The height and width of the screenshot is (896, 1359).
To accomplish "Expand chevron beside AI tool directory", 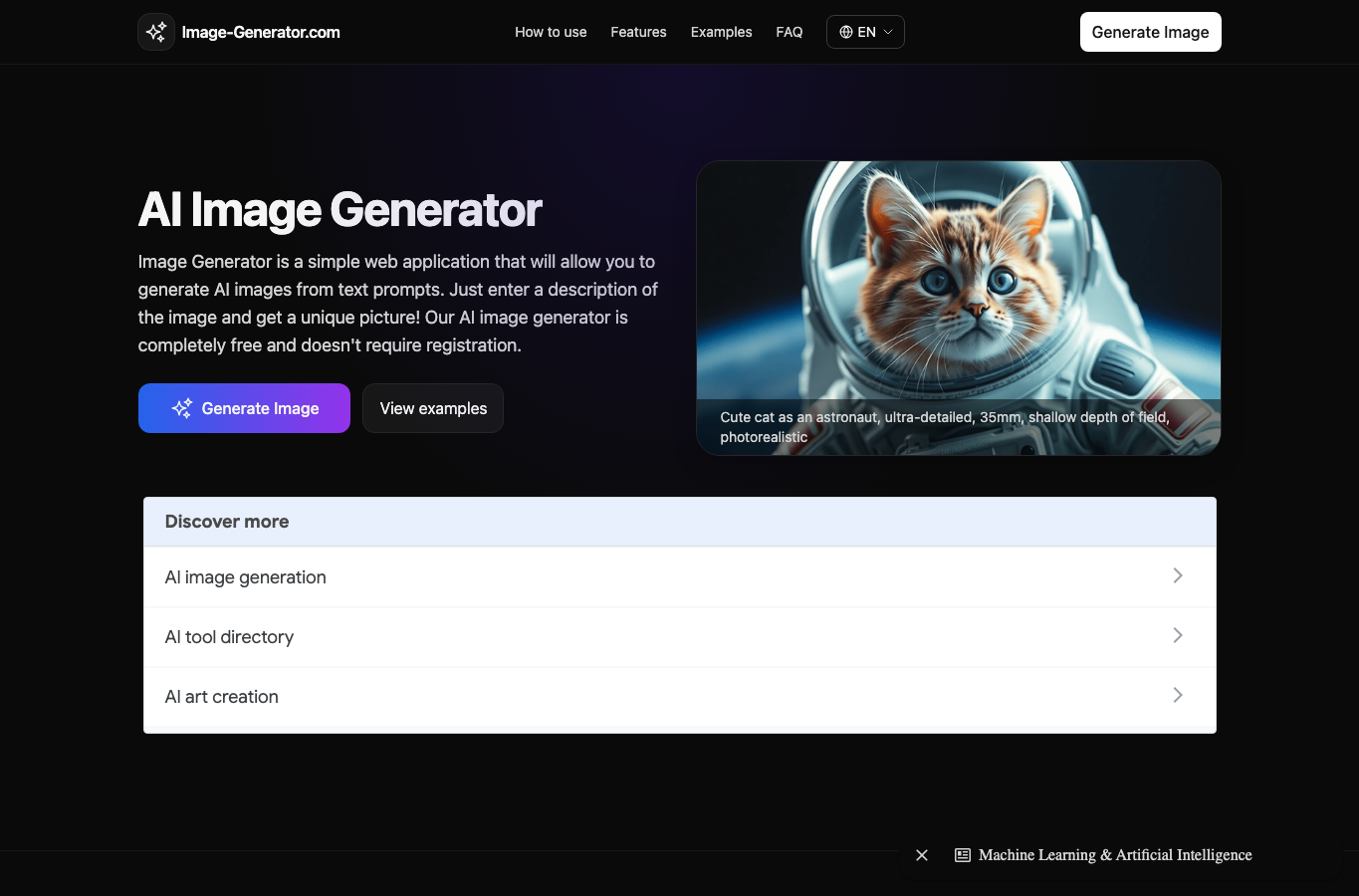I will click(x=1178, y=635).
